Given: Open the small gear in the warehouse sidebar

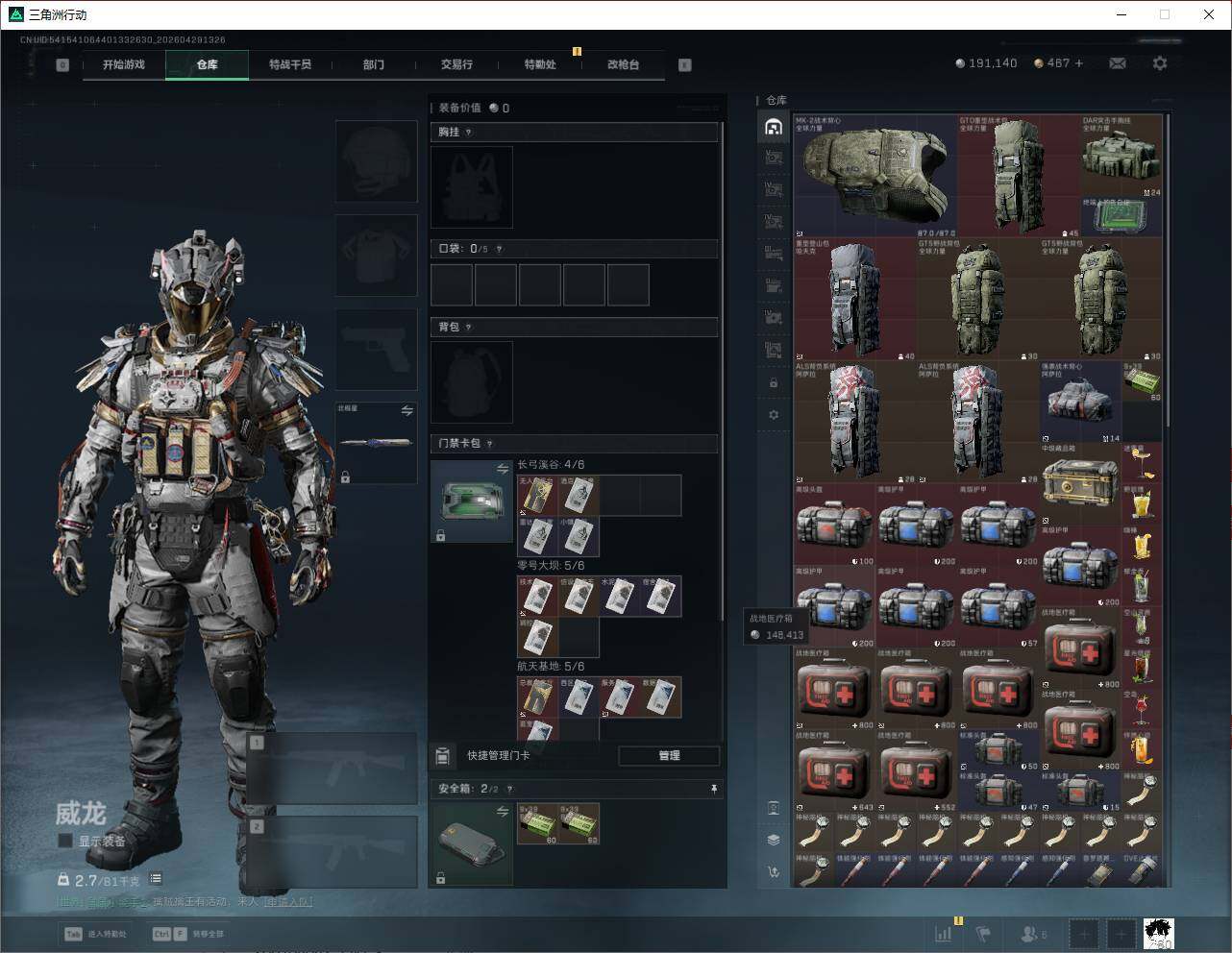Looking at the screenshot, I should pyautogui.click(x=774, y=415).
